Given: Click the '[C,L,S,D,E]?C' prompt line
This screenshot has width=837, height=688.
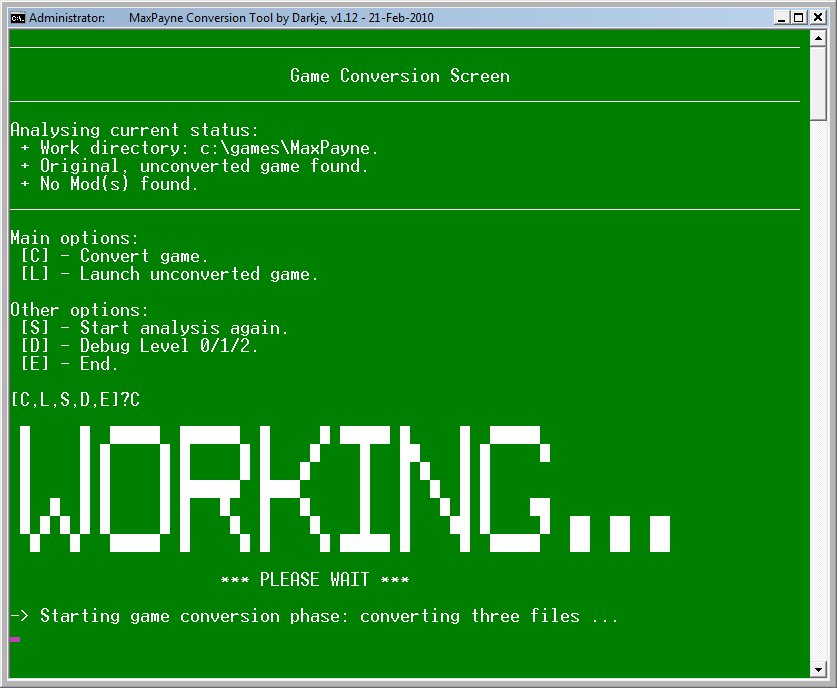Looking at the screenshot, I should (75, 400).
